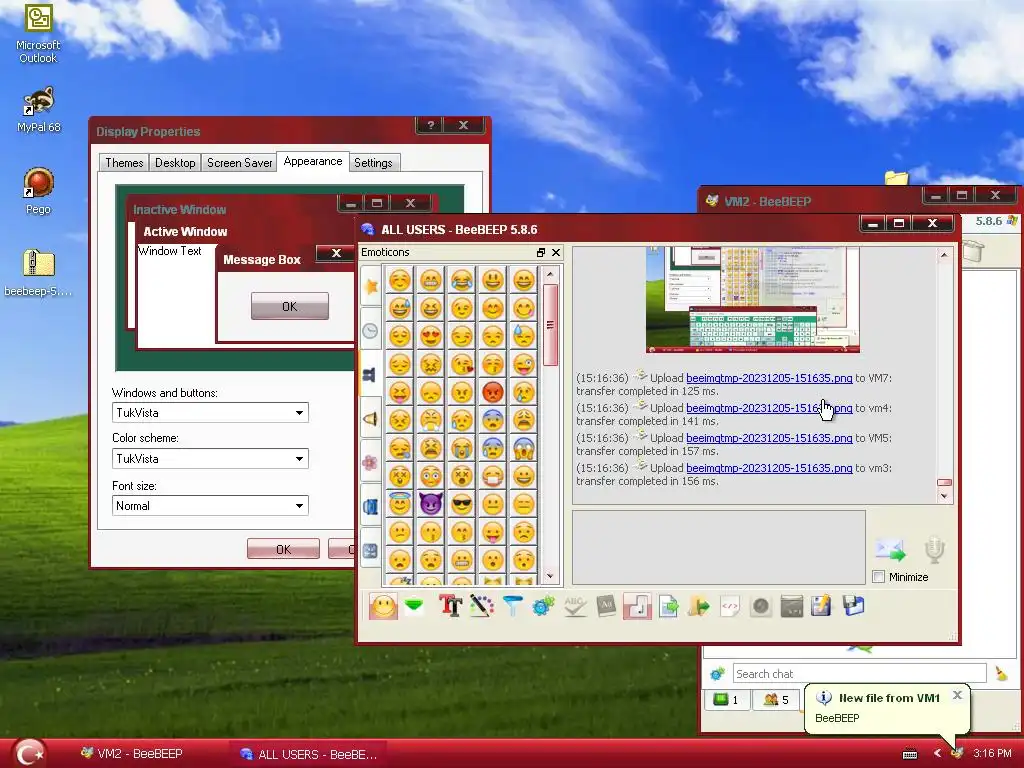Insert the tears of joy emoticon

(x=462, y=280)
